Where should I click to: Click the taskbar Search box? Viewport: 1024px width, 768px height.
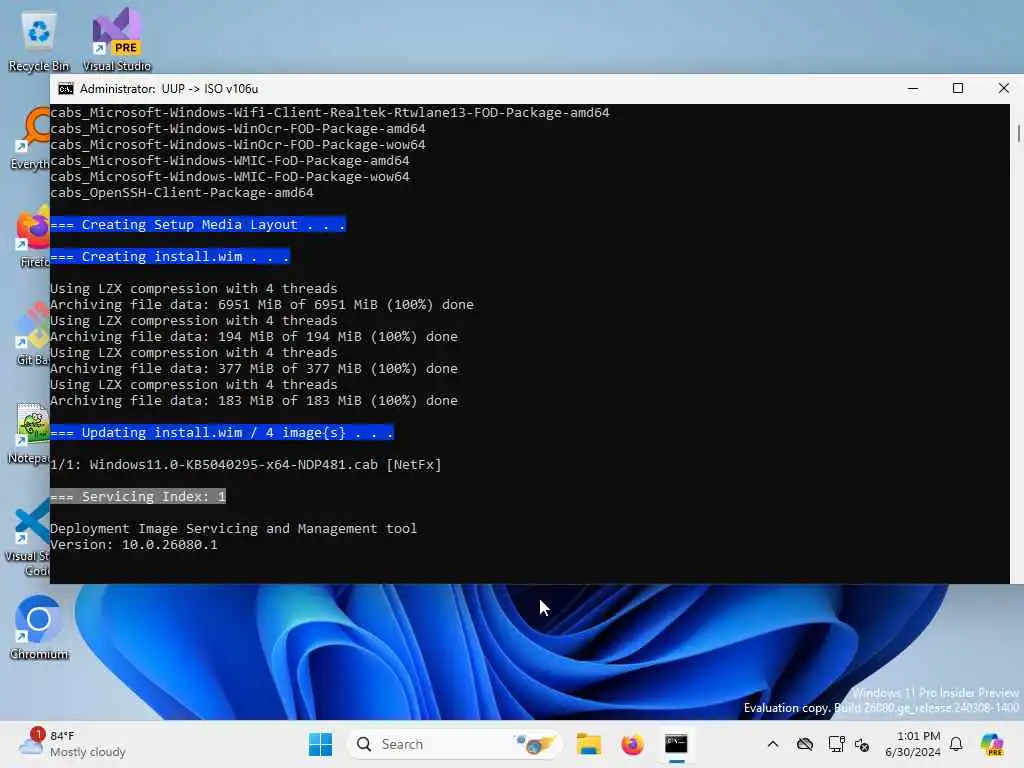click(455, 744)
